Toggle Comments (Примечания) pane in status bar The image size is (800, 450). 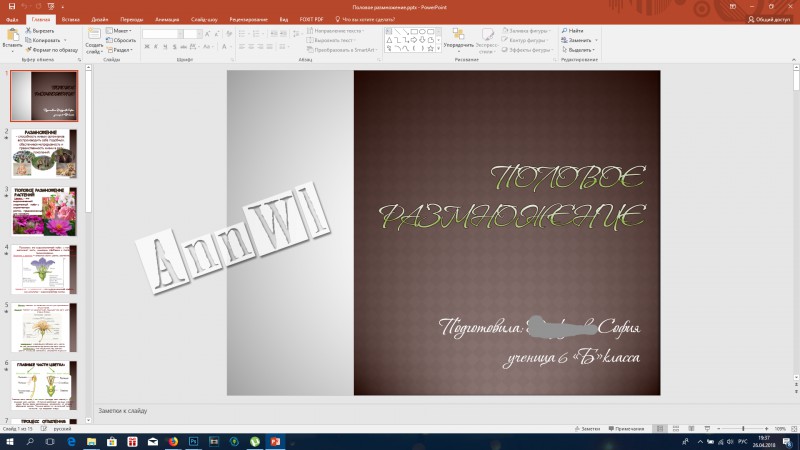627,429
